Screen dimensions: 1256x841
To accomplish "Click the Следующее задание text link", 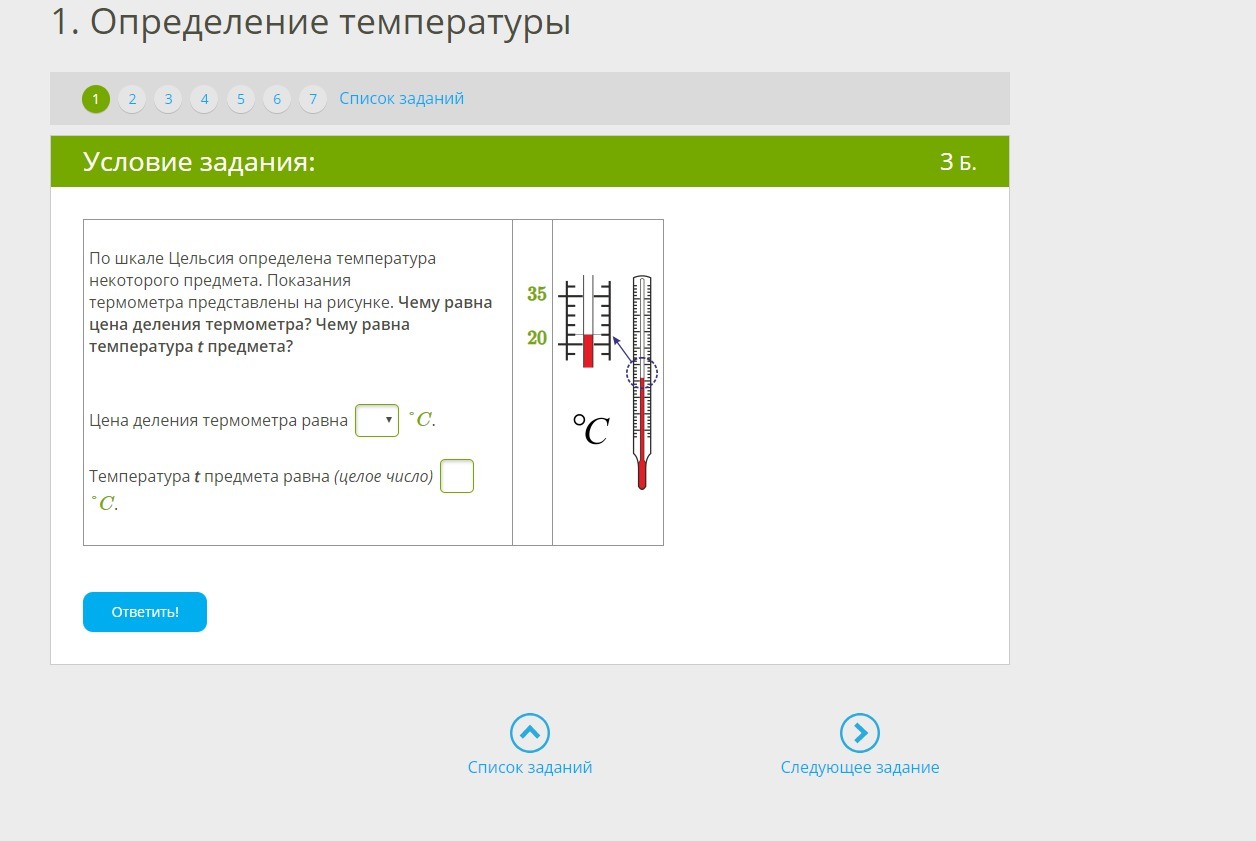I will tap(860, 767).
